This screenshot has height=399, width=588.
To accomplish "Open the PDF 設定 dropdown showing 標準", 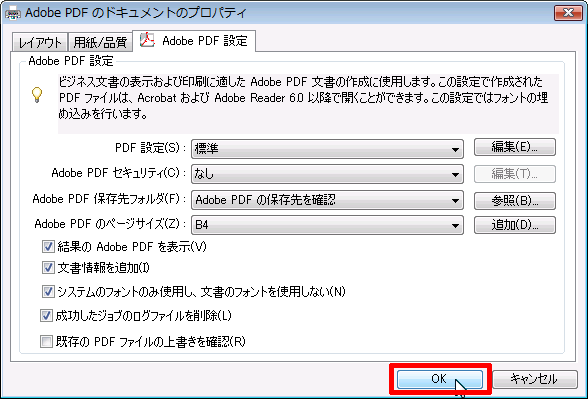I will coord(327,149).
